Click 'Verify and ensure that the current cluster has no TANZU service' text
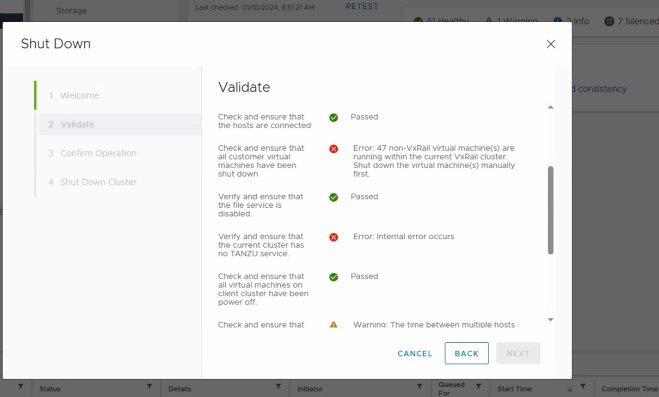The image size is (659, 397). pyautogui.click(x=261, y=245)
